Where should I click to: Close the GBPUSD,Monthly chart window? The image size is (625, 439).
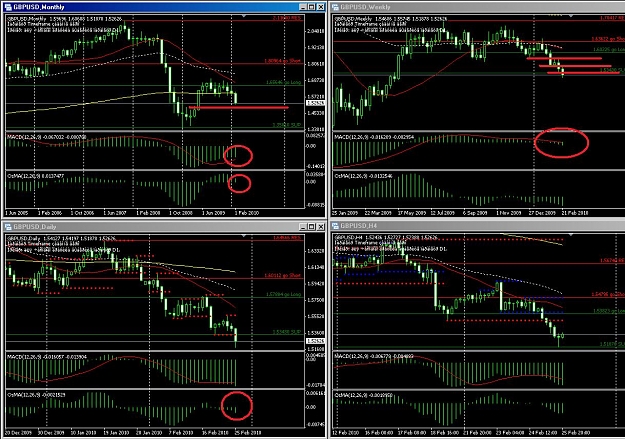pyautogui.click(x=320, y=7)
